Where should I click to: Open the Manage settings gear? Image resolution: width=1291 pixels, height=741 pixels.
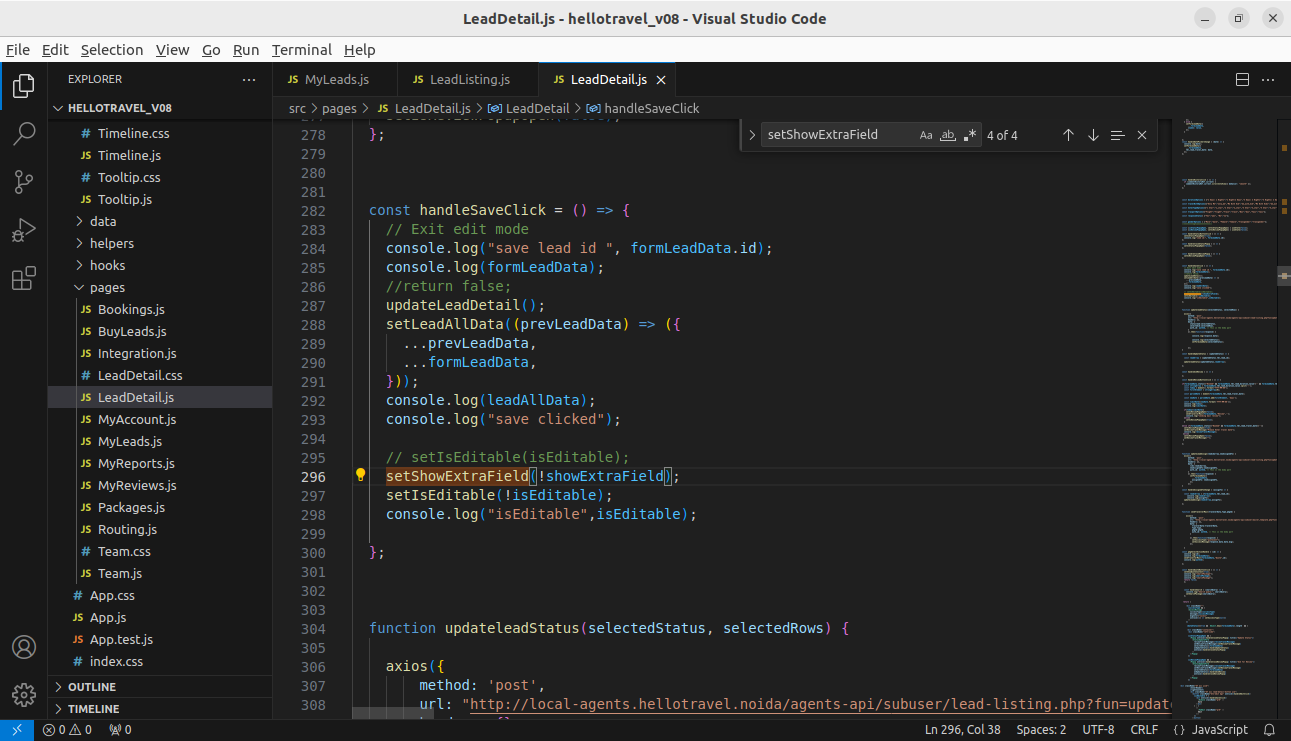(24, 694)
